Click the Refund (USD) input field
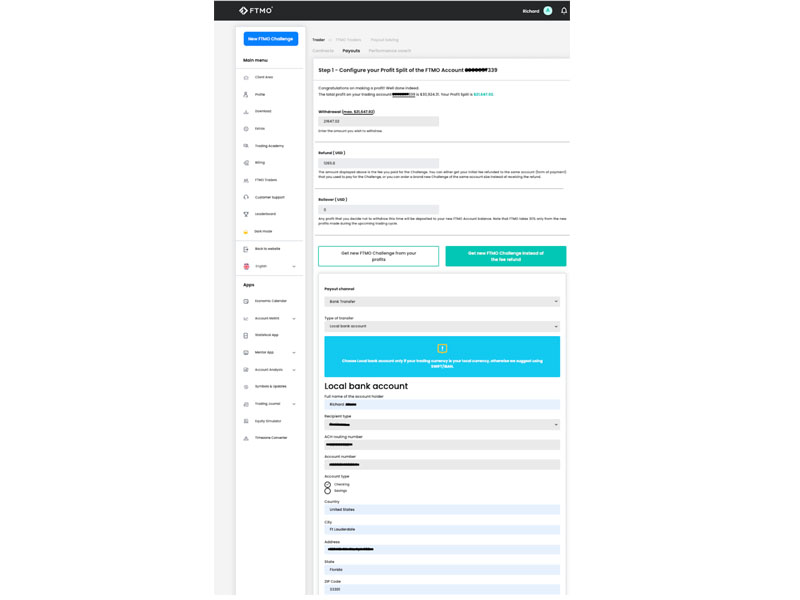Screen dimensions: 800x600 tap(378, 163)
